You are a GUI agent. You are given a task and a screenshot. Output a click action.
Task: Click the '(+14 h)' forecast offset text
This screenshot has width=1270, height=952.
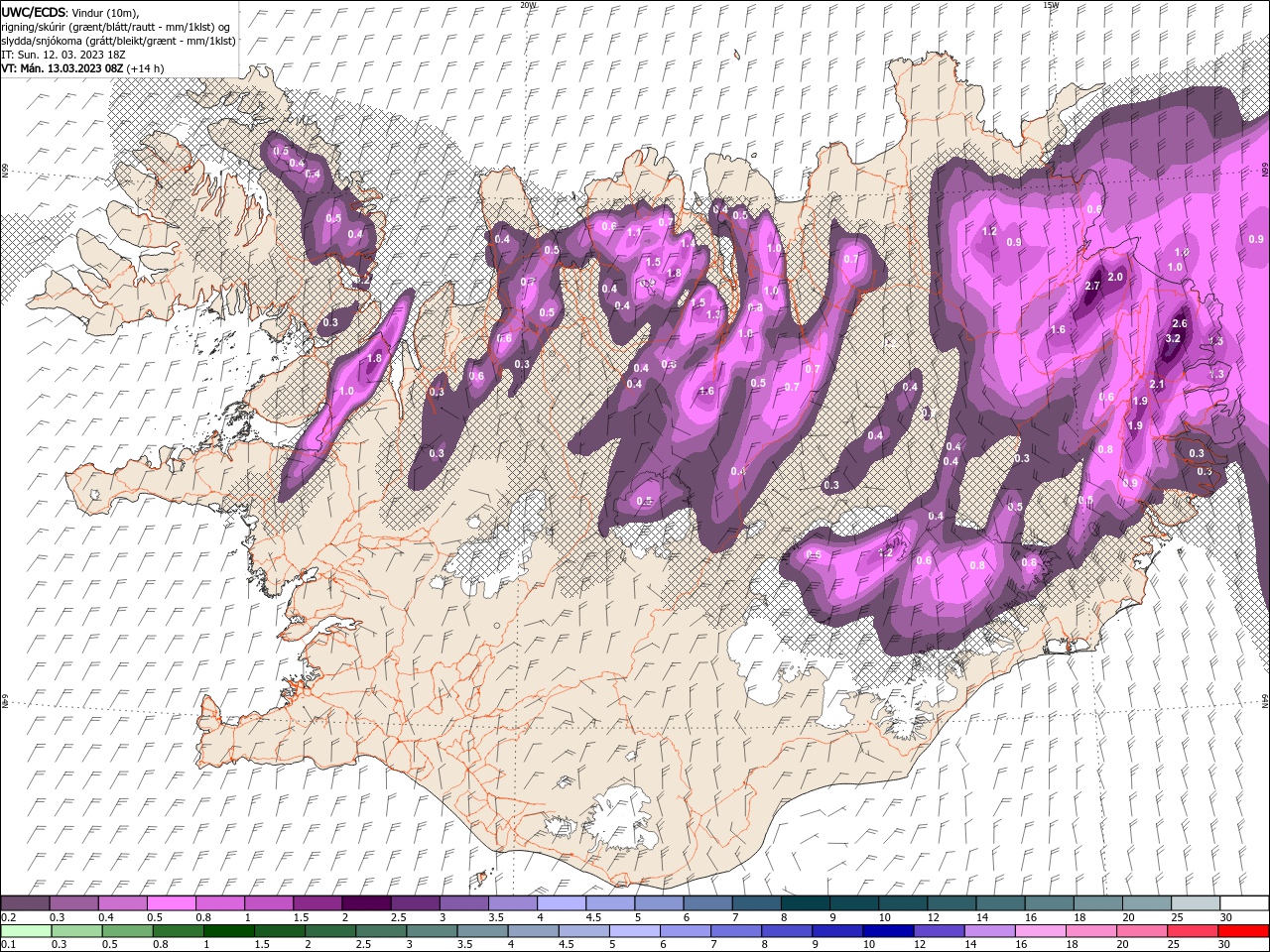coord(146,68)
